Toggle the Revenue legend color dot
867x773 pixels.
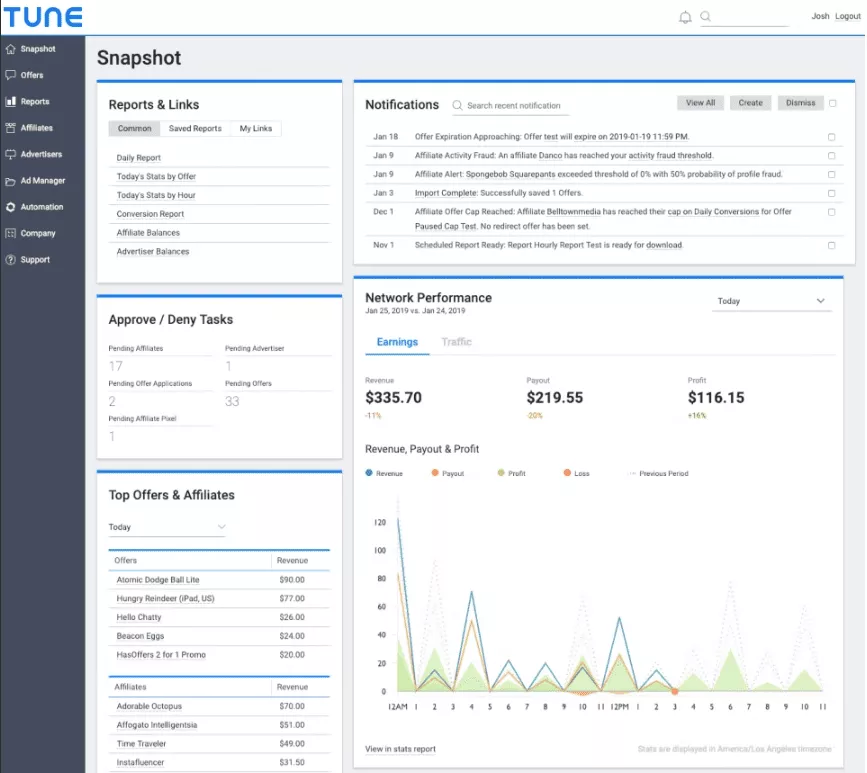pyautogui.click(x=369, y=473)
